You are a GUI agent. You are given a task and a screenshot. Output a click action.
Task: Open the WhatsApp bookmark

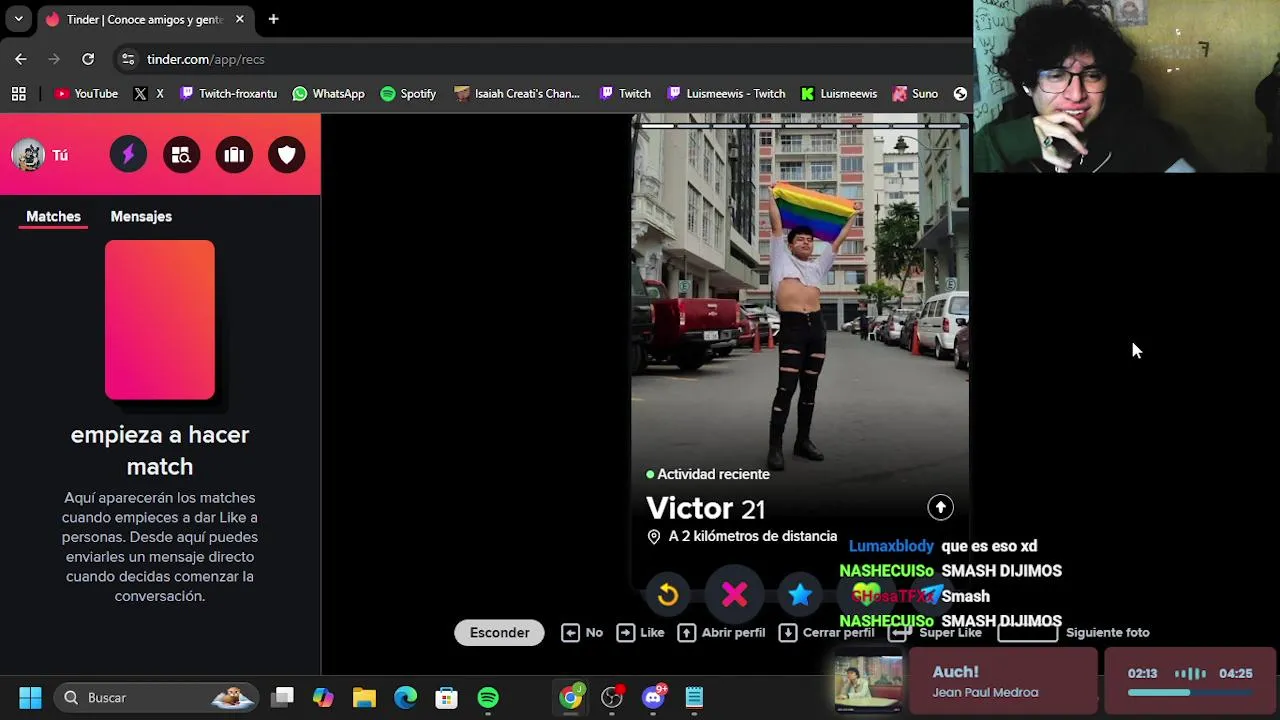[x=328, y=94]
